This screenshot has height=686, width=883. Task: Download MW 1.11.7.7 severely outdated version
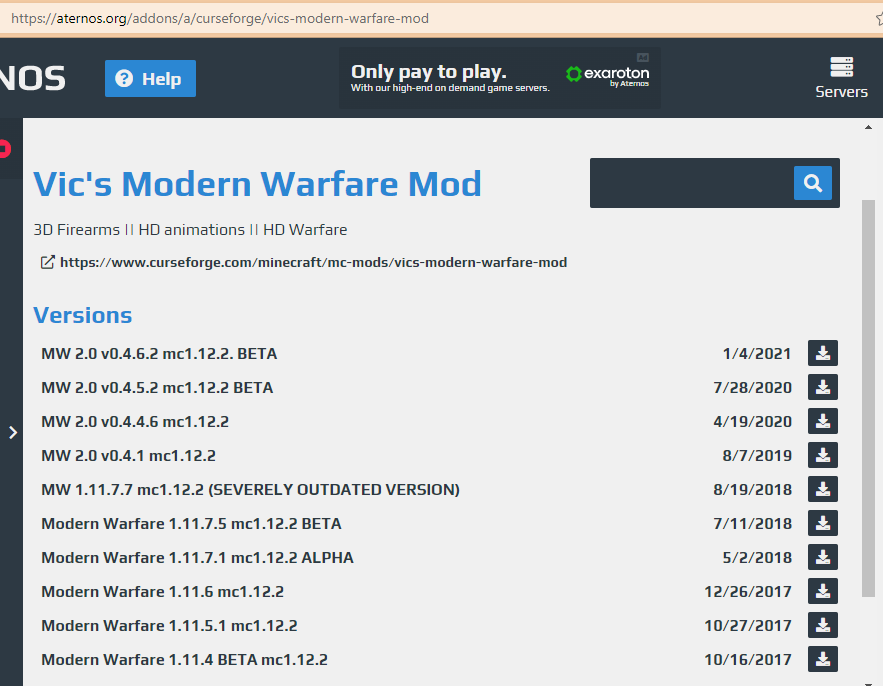tap(823, 489)
